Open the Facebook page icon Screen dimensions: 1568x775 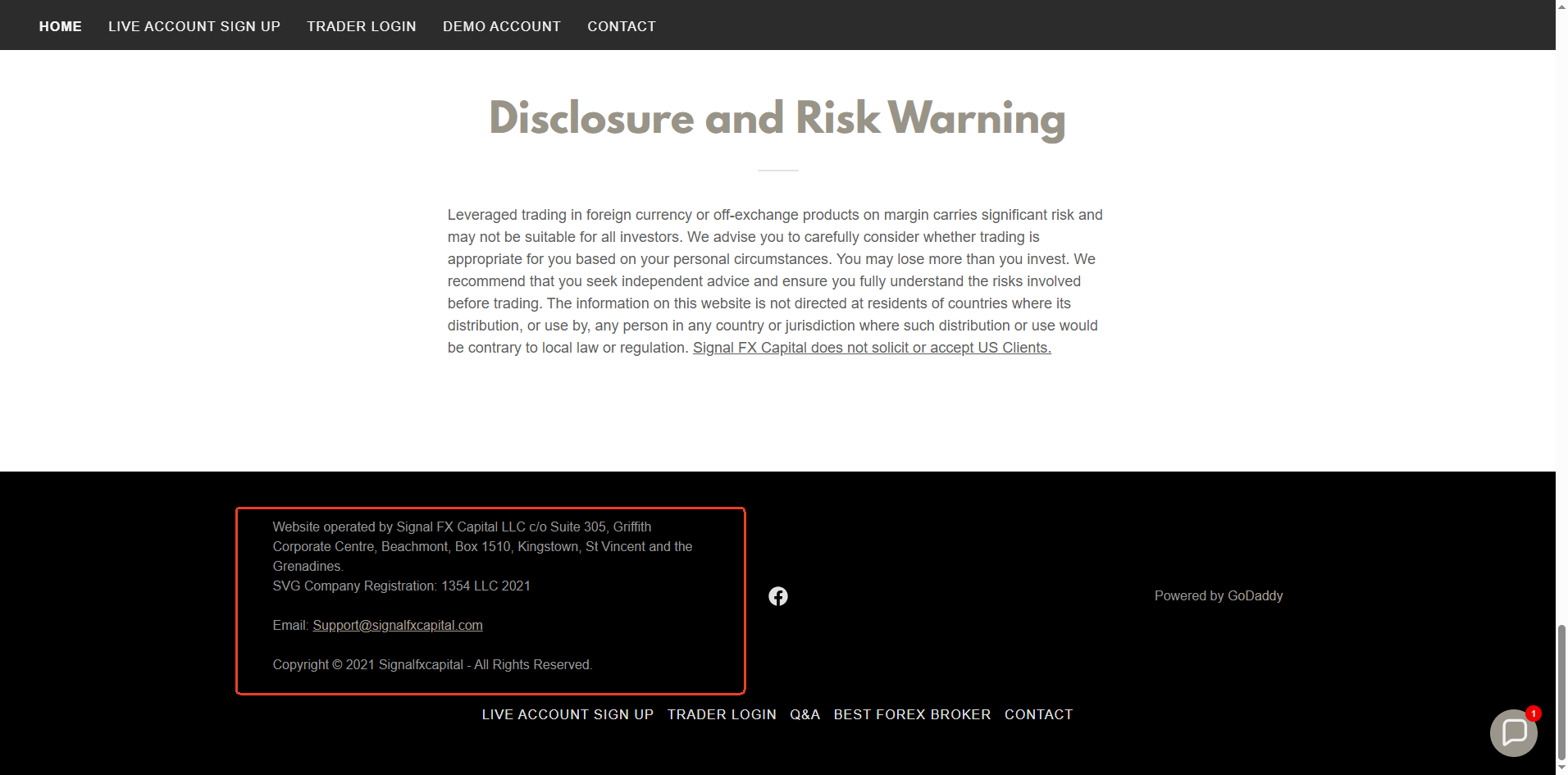point(777,596)
